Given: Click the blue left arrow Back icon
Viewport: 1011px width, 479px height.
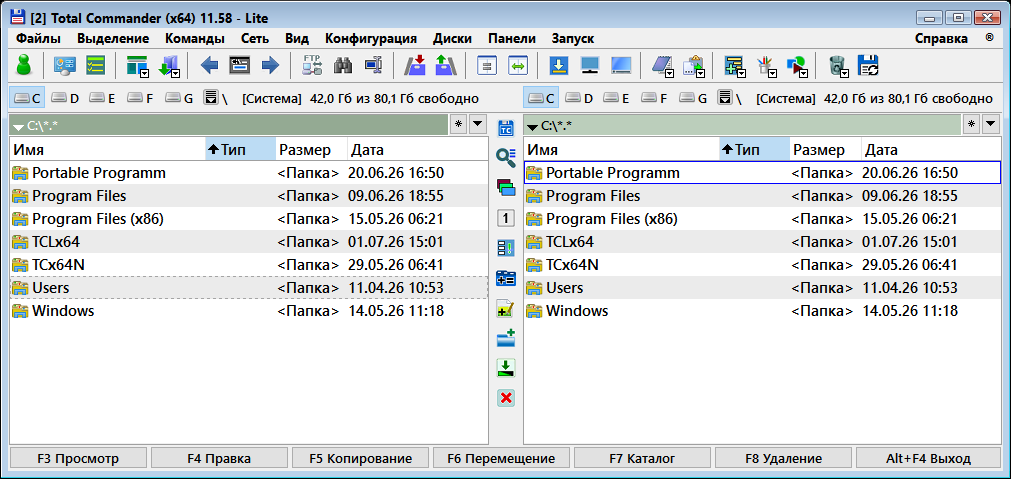Looking at the screenshot, I should coord(210,65).
